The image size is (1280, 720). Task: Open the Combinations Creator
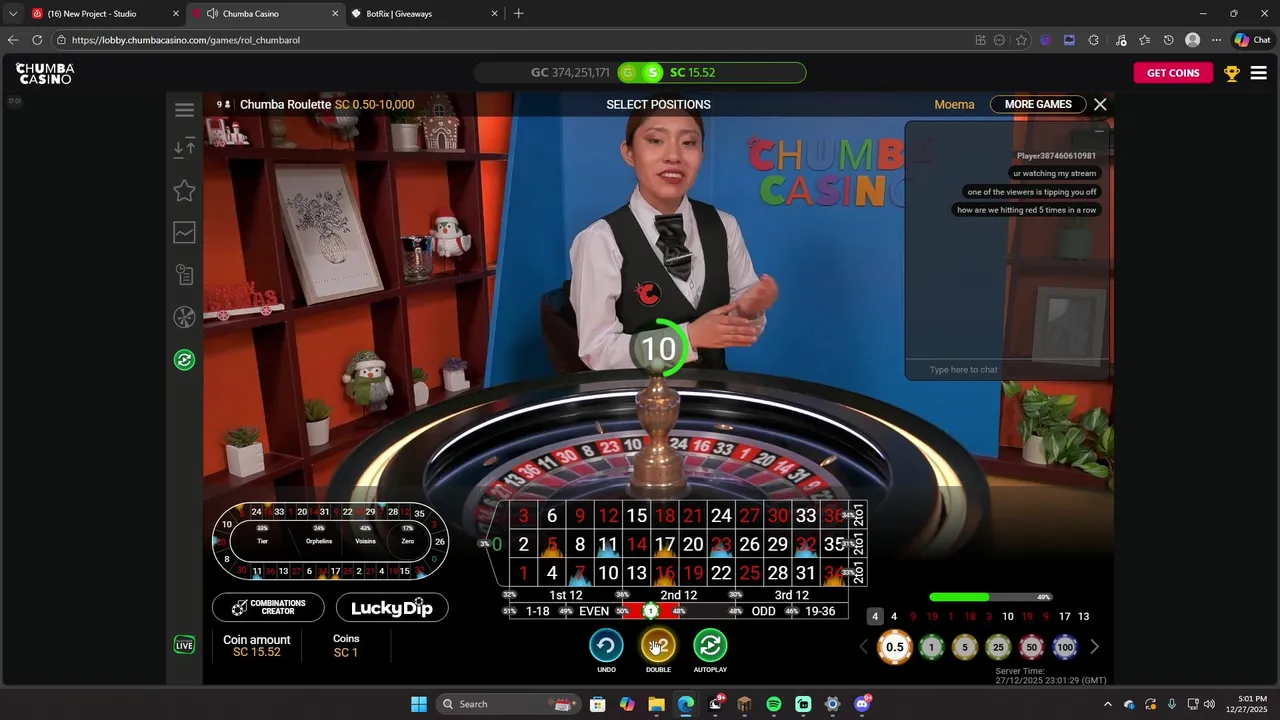[x=268, y=607]
